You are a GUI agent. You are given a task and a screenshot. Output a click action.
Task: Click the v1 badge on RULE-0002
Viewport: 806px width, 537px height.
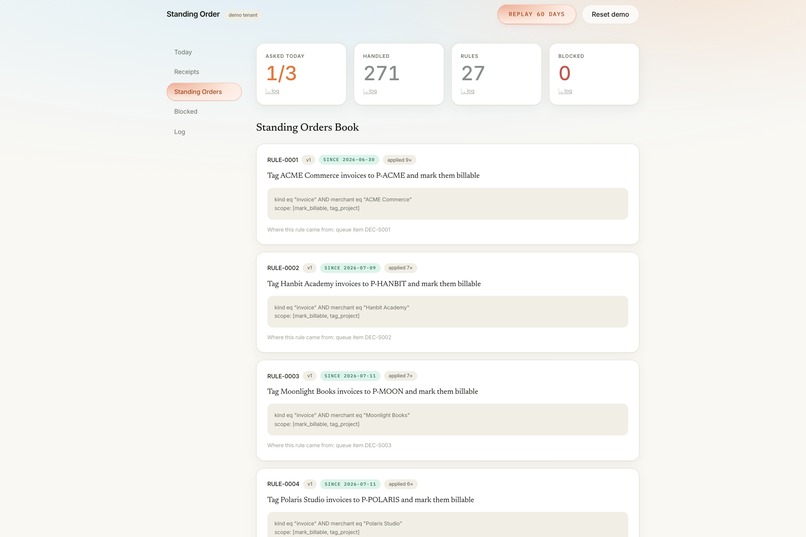(x=309, y=268)
